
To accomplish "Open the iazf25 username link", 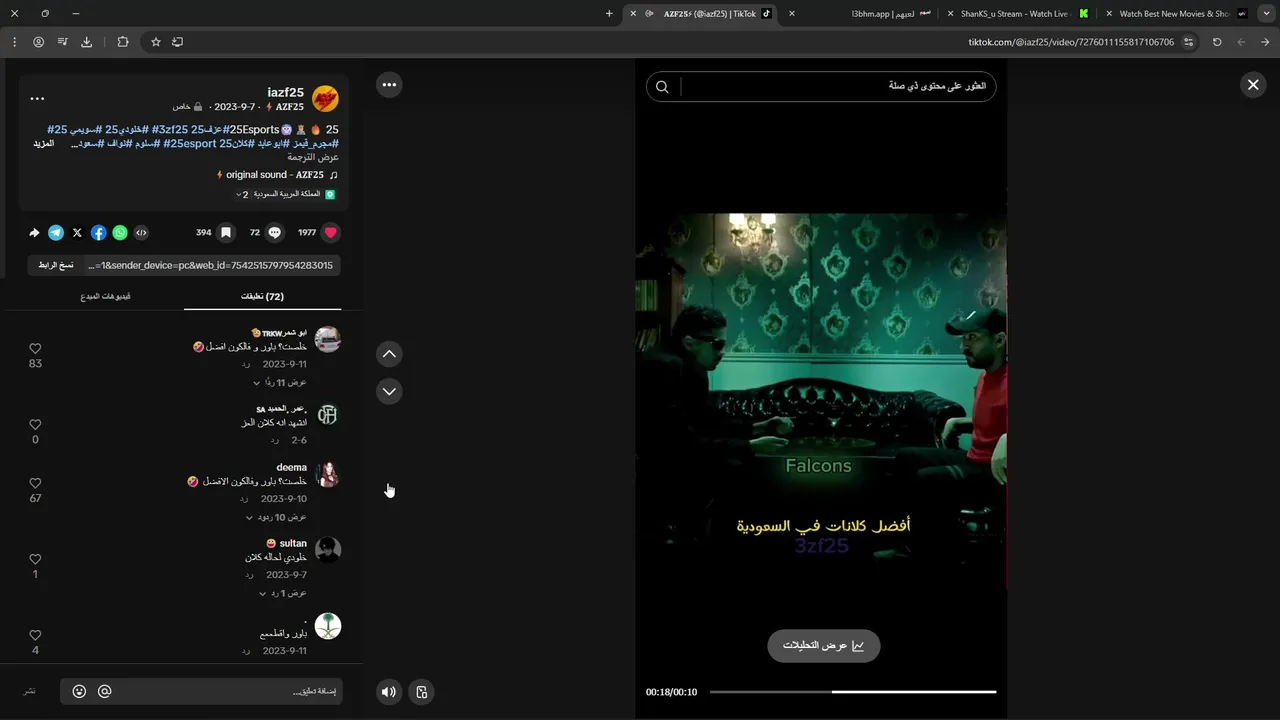I will click(286, 92).
